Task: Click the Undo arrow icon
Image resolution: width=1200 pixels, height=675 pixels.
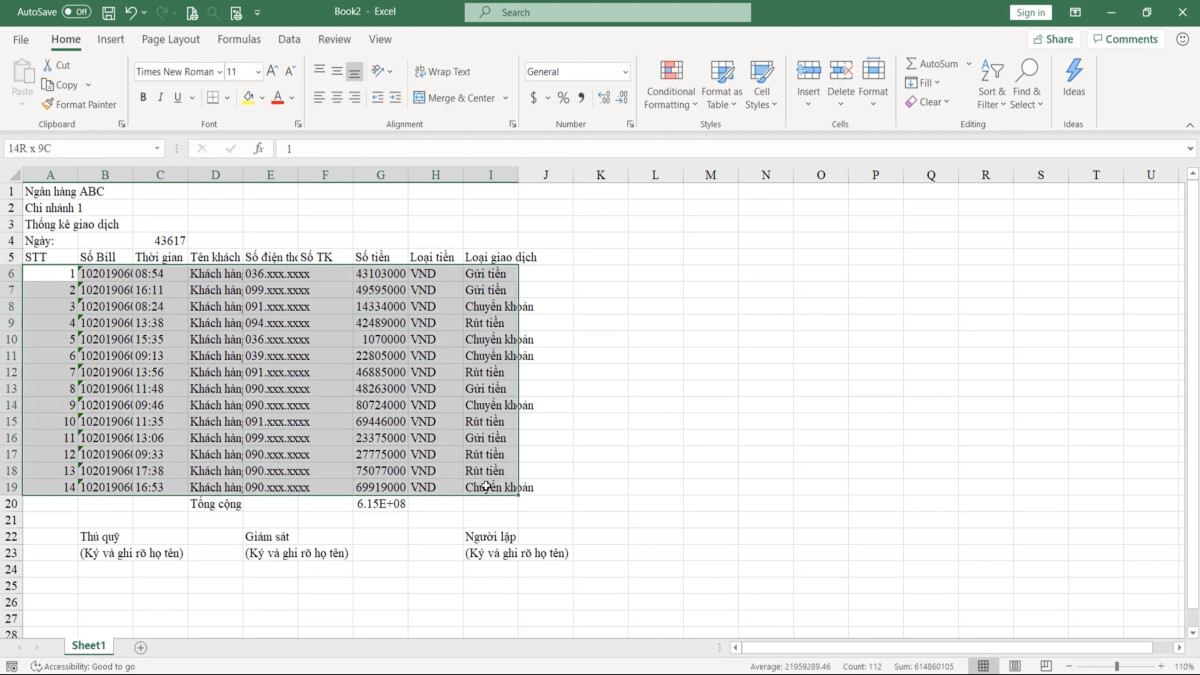Action: pyautogui.click(x=132, y=13)
